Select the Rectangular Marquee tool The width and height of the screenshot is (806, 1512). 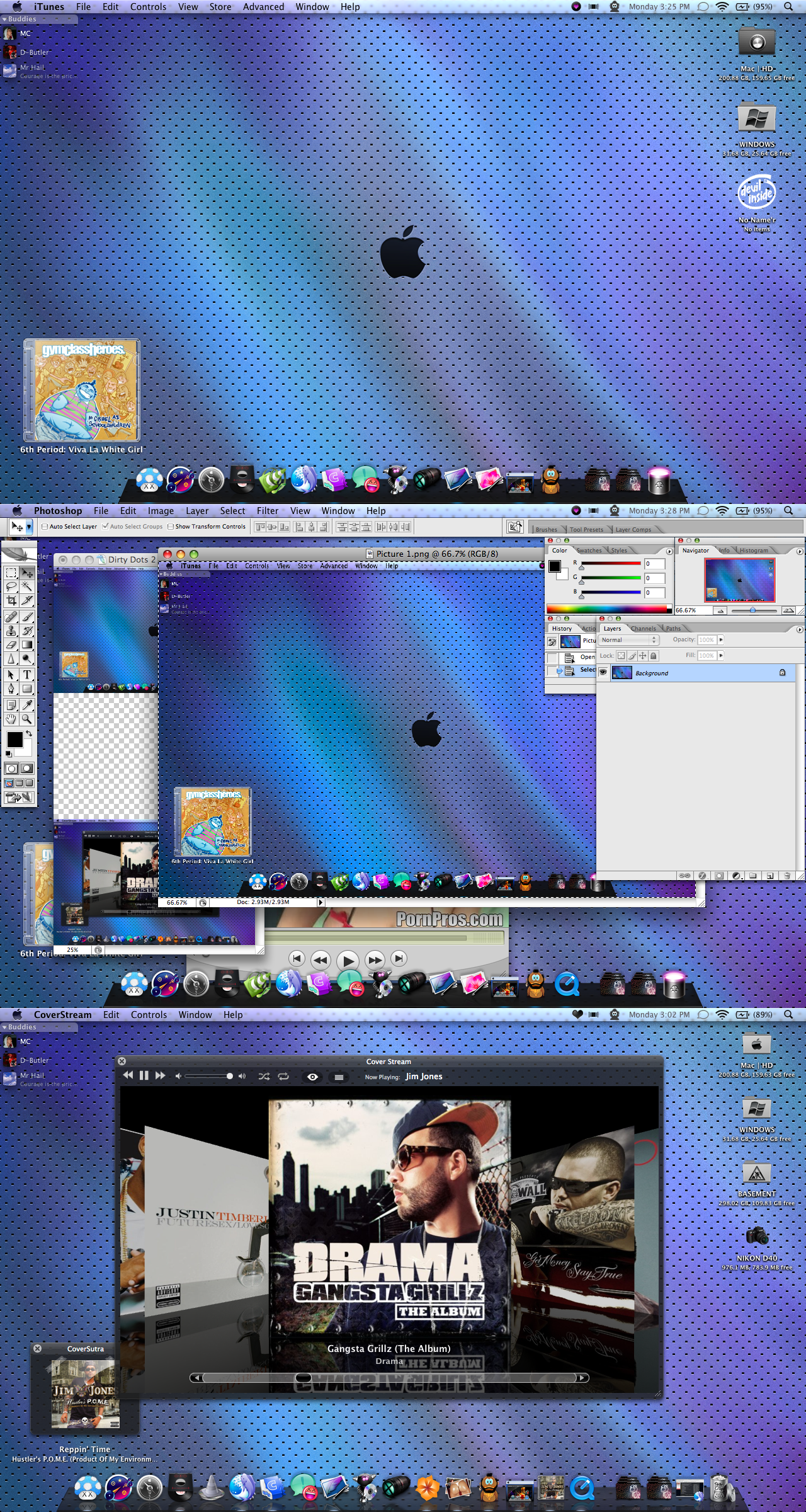pyautogui.click(x=11, y=573)
